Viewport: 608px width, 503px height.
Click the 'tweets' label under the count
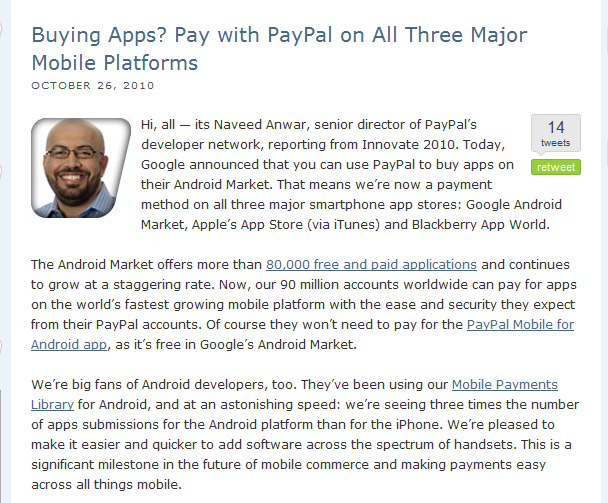click(x=555, y=143)
